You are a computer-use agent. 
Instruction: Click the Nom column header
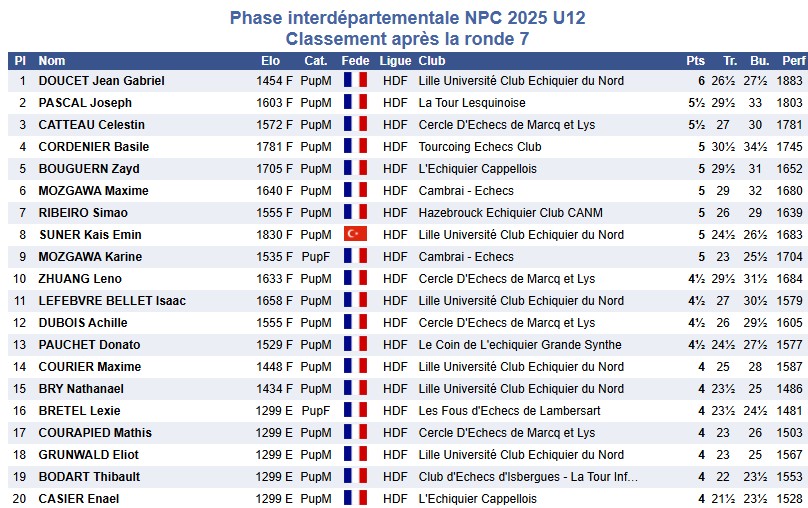click(52, 60)
